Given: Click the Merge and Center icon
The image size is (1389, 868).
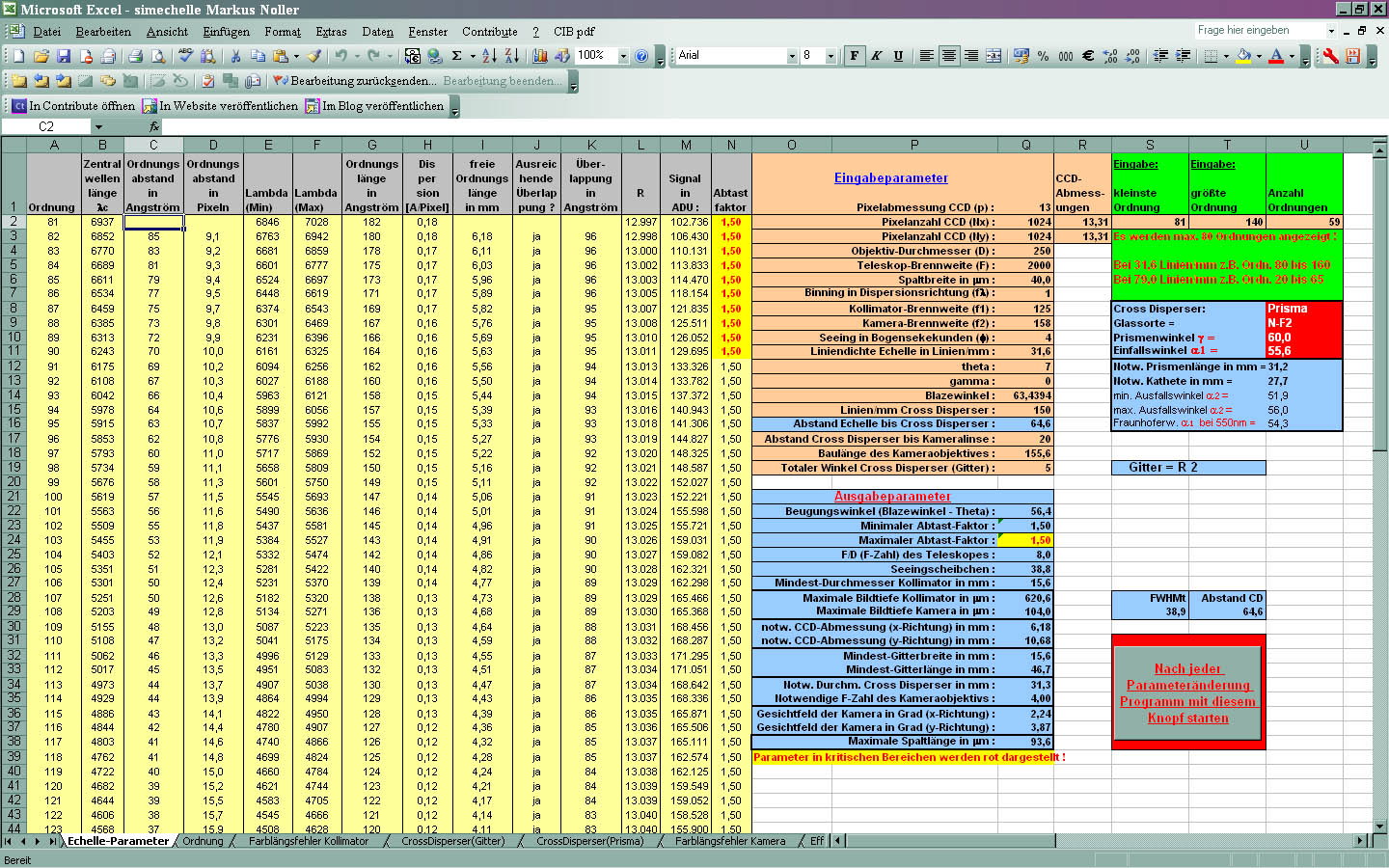Looking at the screenshot, I should 993,56.
